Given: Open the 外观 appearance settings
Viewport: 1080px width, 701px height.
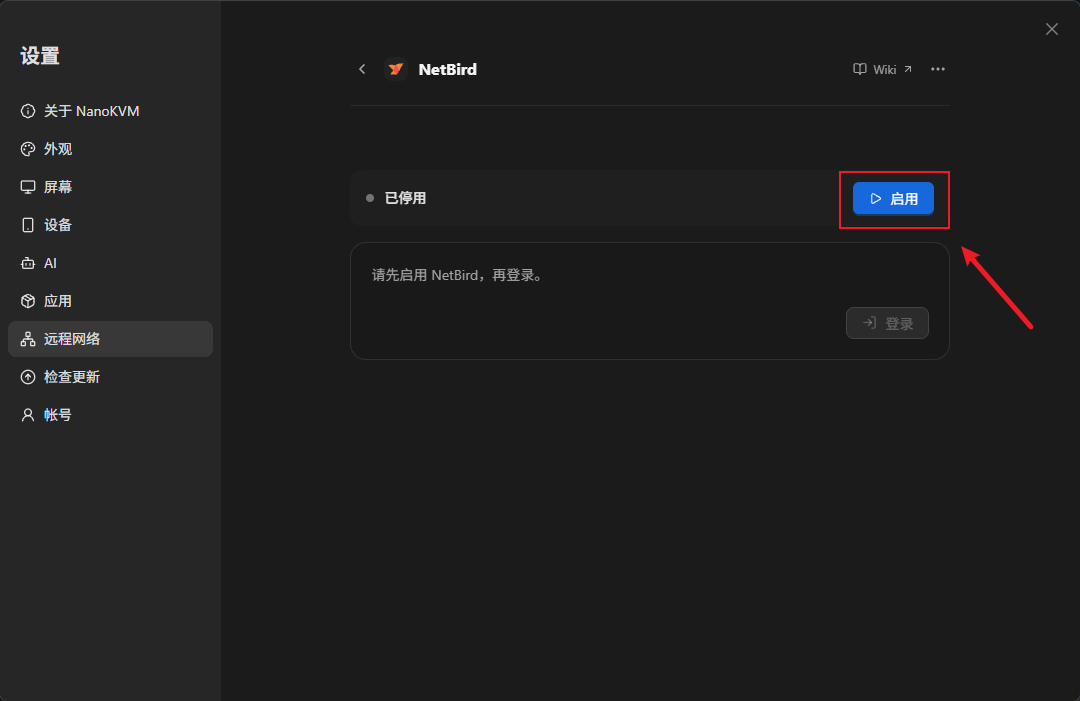Looking at the screenshot, I should click(x=110, y=149).
